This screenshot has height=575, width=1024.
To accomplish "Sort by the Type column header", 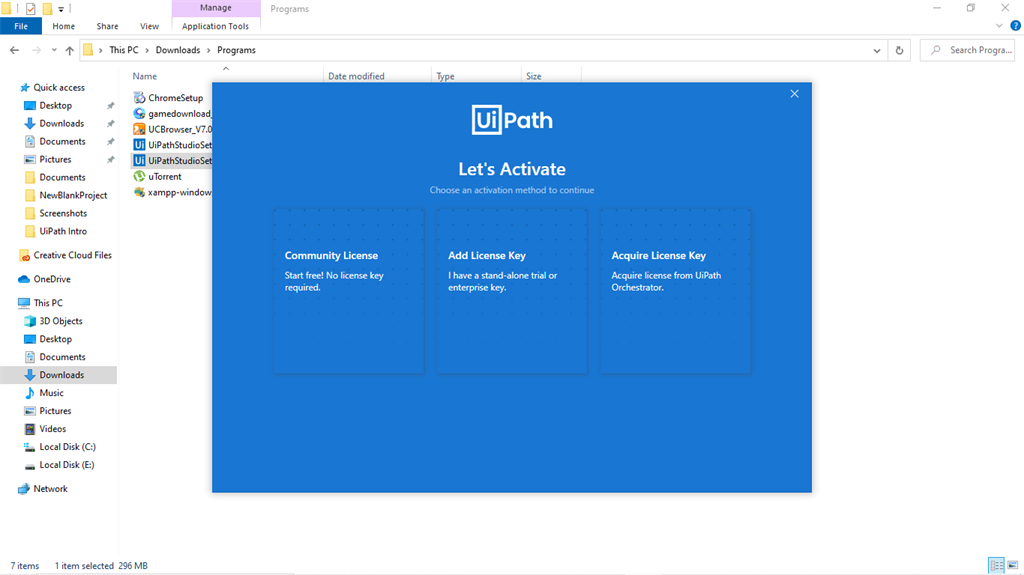I will tap(445, 76).
